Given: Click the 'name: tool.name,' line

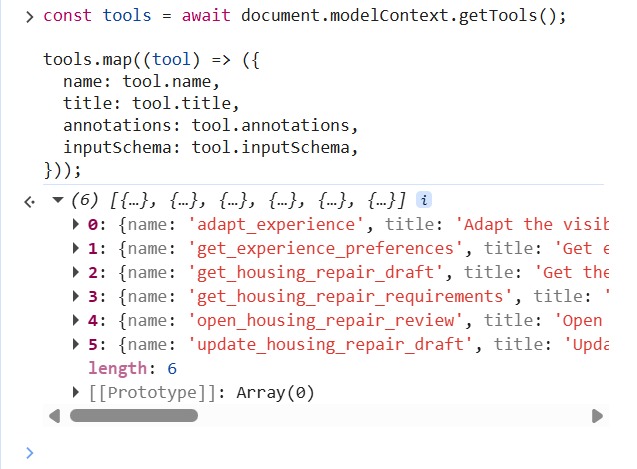Looking at the screenshot, I should (x=141, y=81).
